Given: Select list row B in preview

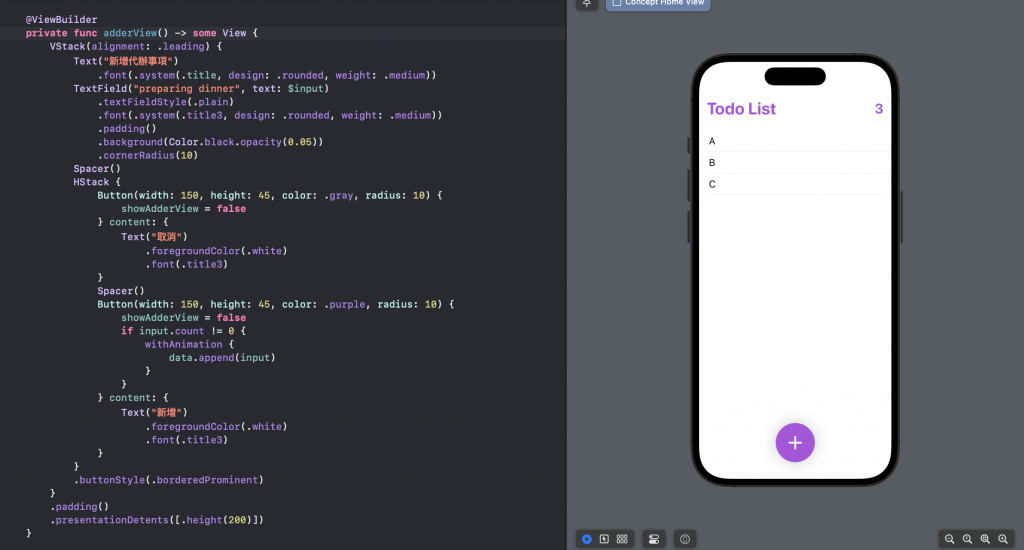Looking at the screenshot, I should (x=795, y=163).
